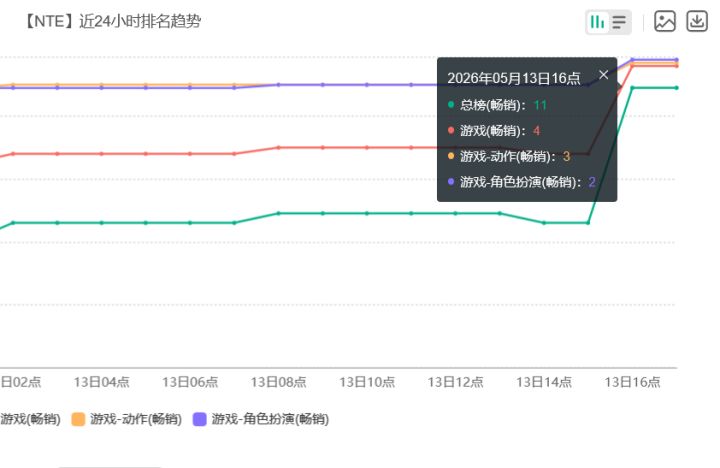Click green line point at 13日16点
This screenshot has height=468, width=720.
point(632,87)
